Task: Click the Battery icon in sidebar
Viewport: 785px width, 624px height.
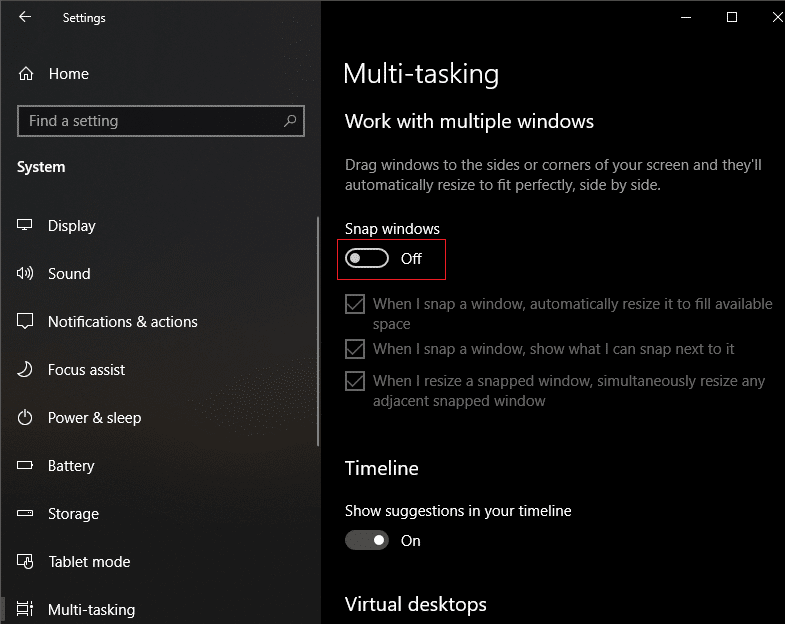Action: [x=26, y=466]
